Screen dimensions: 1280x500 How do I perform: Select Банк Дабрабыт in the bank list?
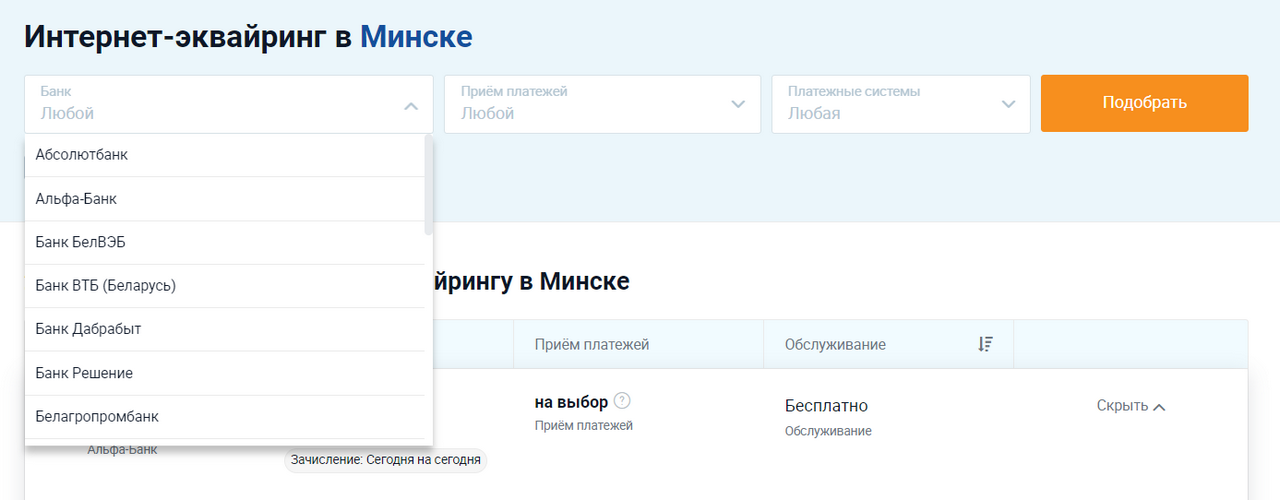tap(88, 329)
